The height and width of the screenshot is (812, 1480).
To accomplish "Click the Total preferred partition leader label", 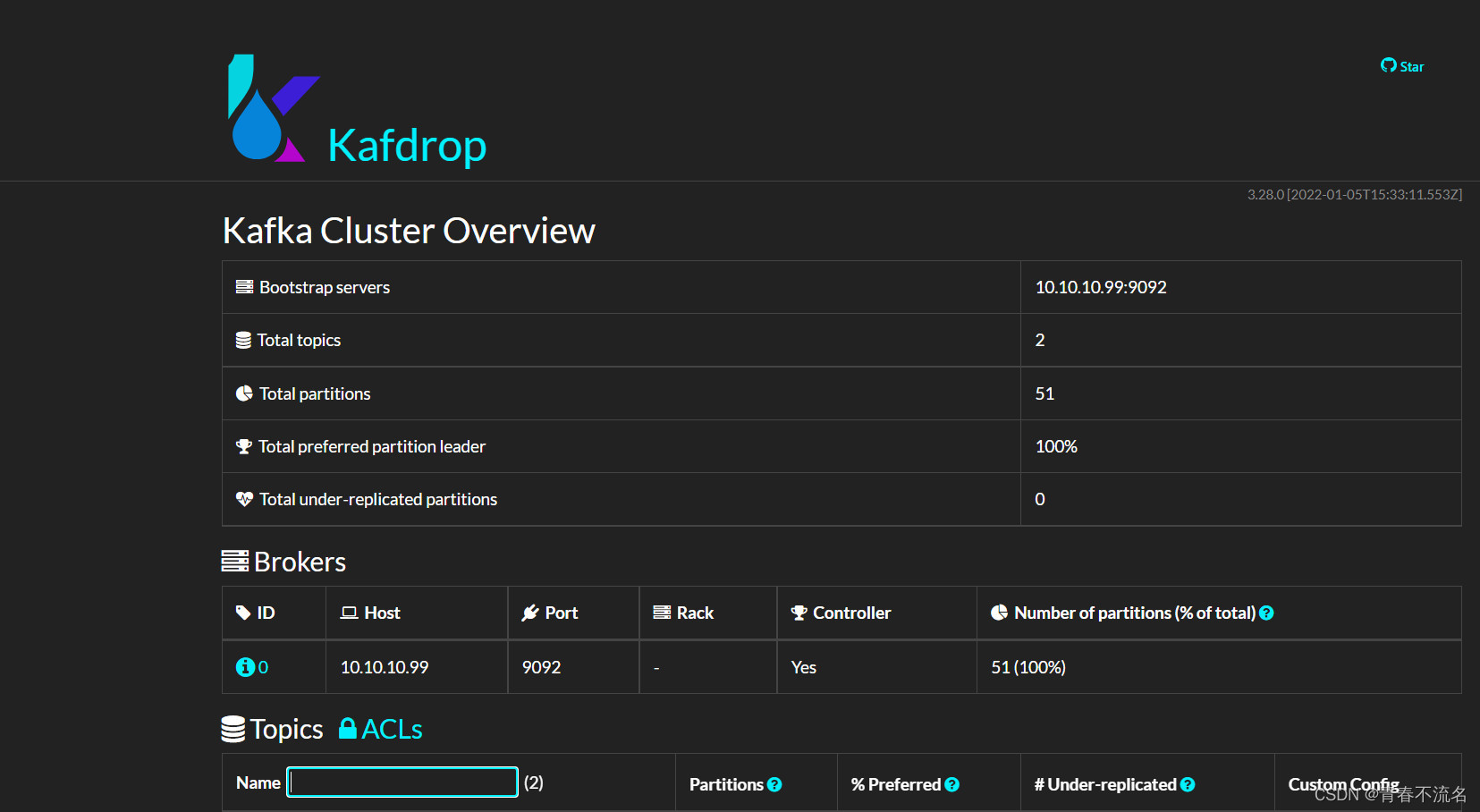I will coord(372,446).
